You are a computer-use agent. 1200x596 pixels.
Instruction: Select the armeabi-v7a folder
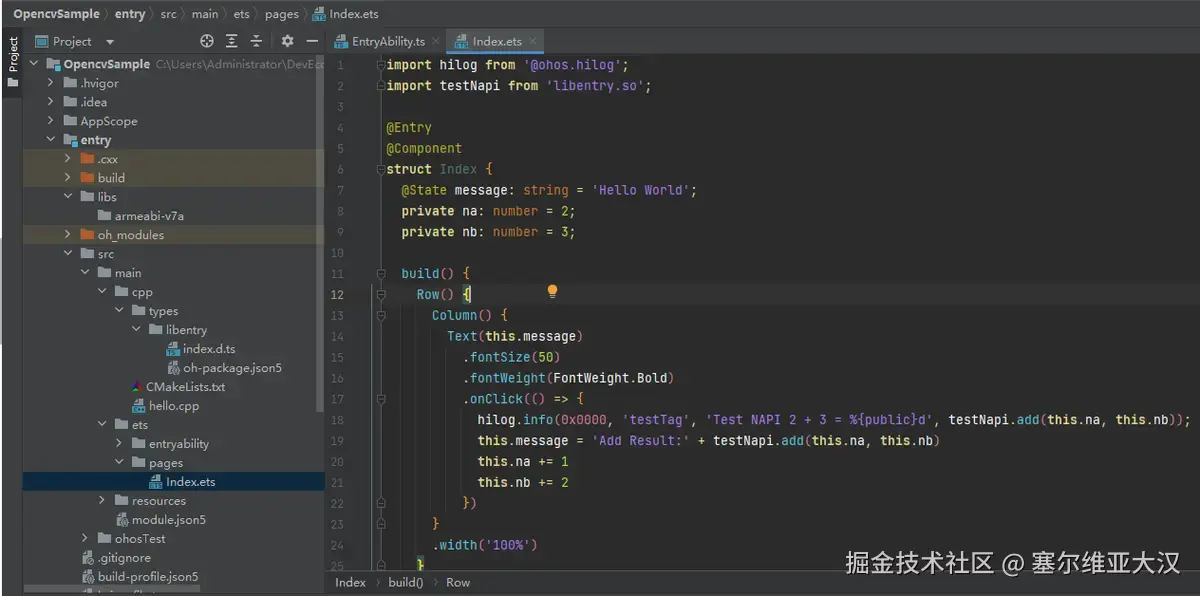(x=149, y=216)
